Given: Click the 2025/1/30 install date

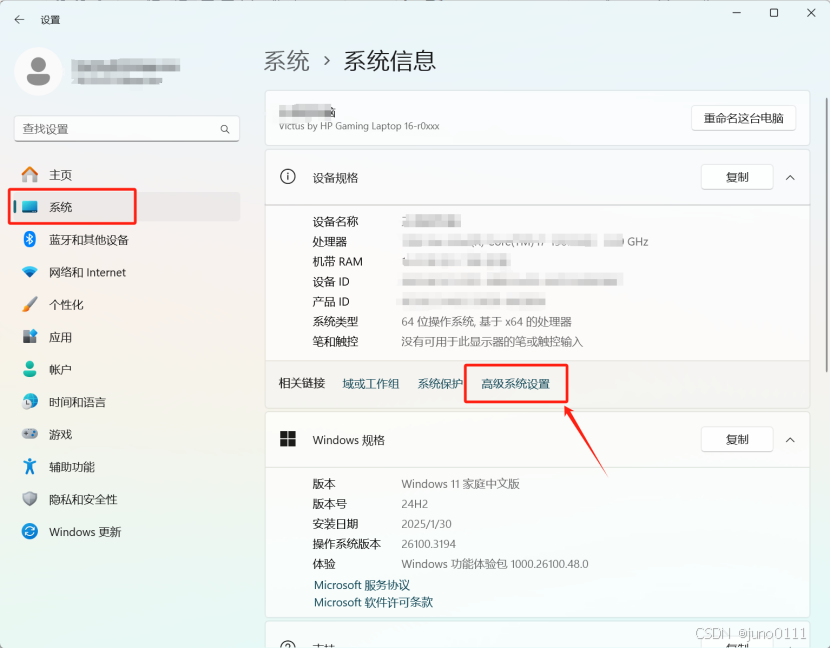Looking at the screenshot, I should tap(426, 524).
